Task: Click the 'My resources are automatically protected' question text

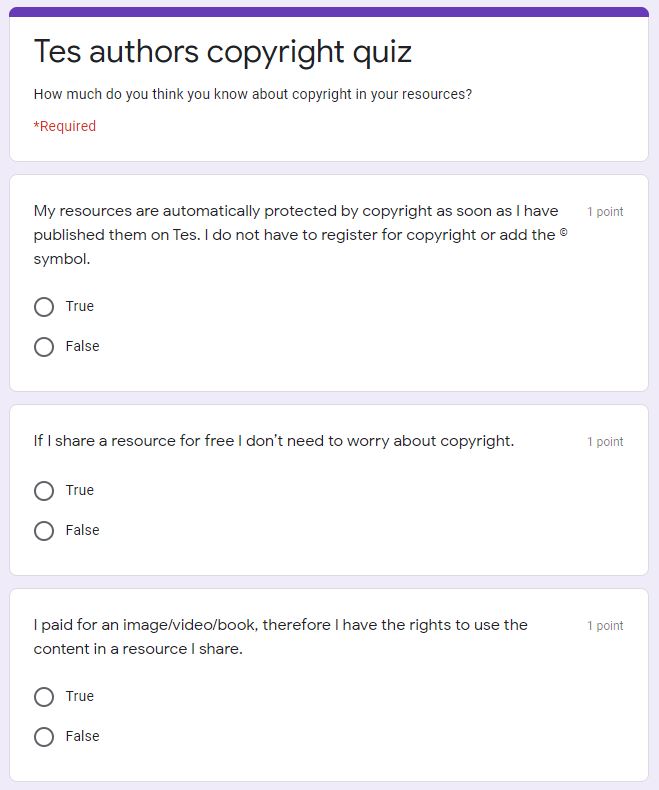Action: [x=301, y=235]
